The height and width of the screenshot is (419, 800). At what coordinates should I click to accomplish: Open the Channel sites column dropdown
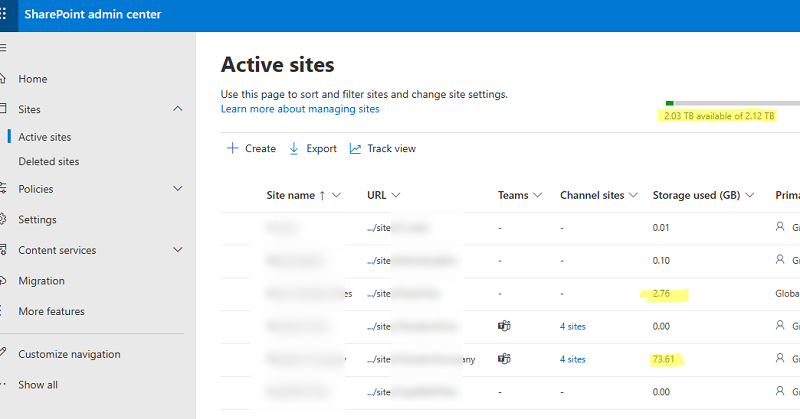(x=633, y=195)
